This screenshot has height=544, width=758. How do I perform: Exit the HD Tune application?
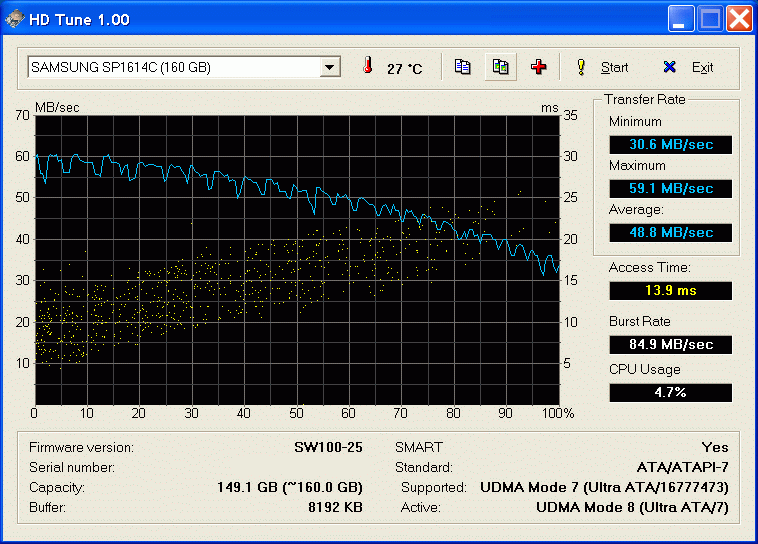click(x=702, y=68)
